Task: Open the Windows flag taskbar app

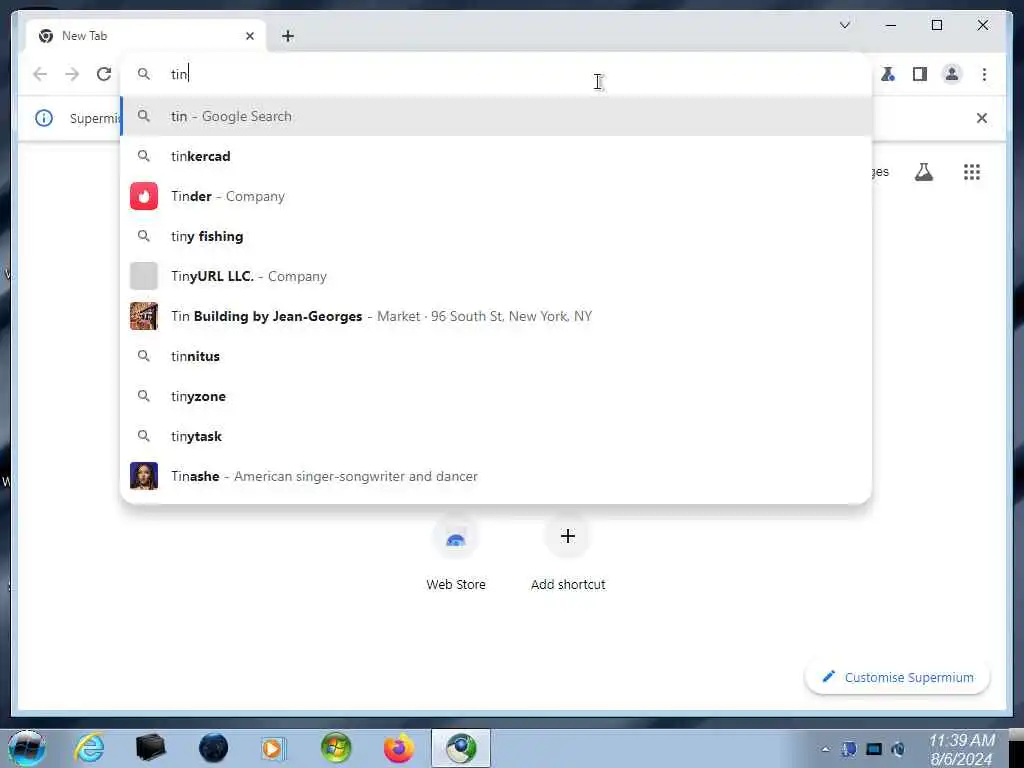Action: pyautogui.click(x=336, y=748)
